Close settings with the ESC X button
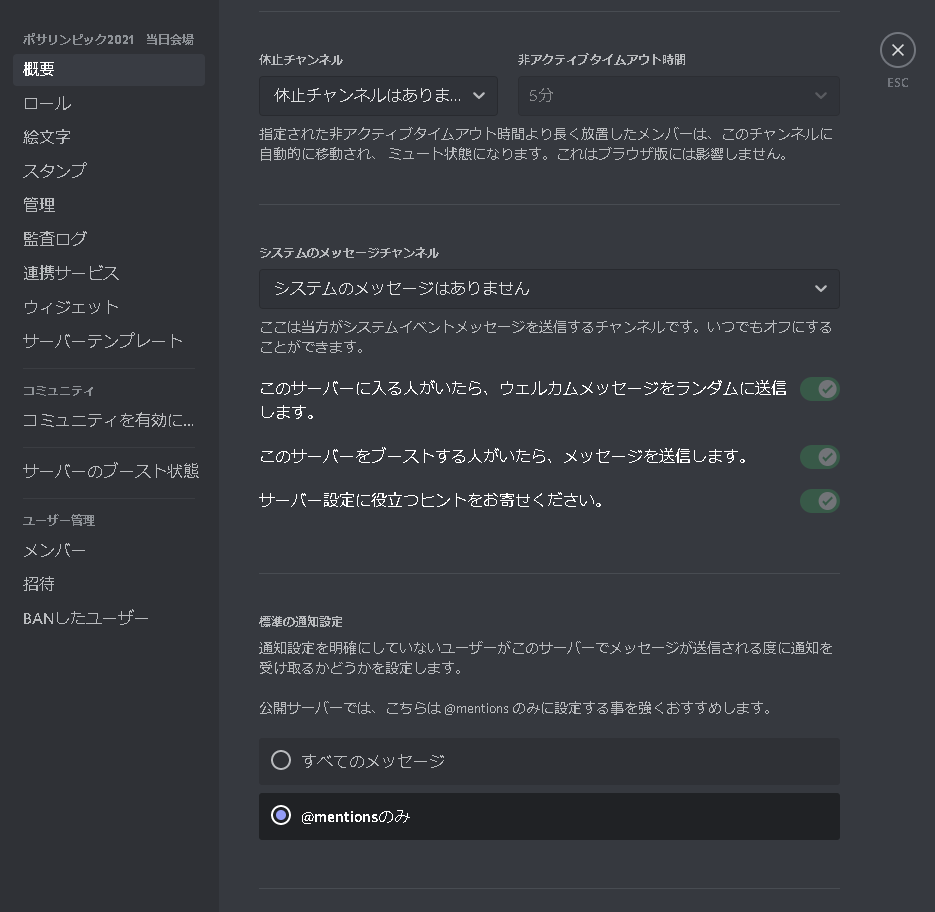 point(897,50)
